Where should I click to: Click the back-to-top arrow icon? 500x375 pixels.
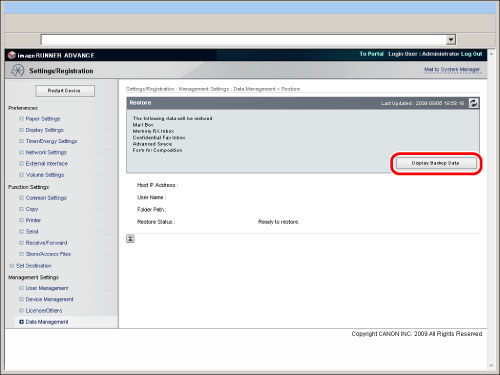pyautogui.click(x=130, y=239)
